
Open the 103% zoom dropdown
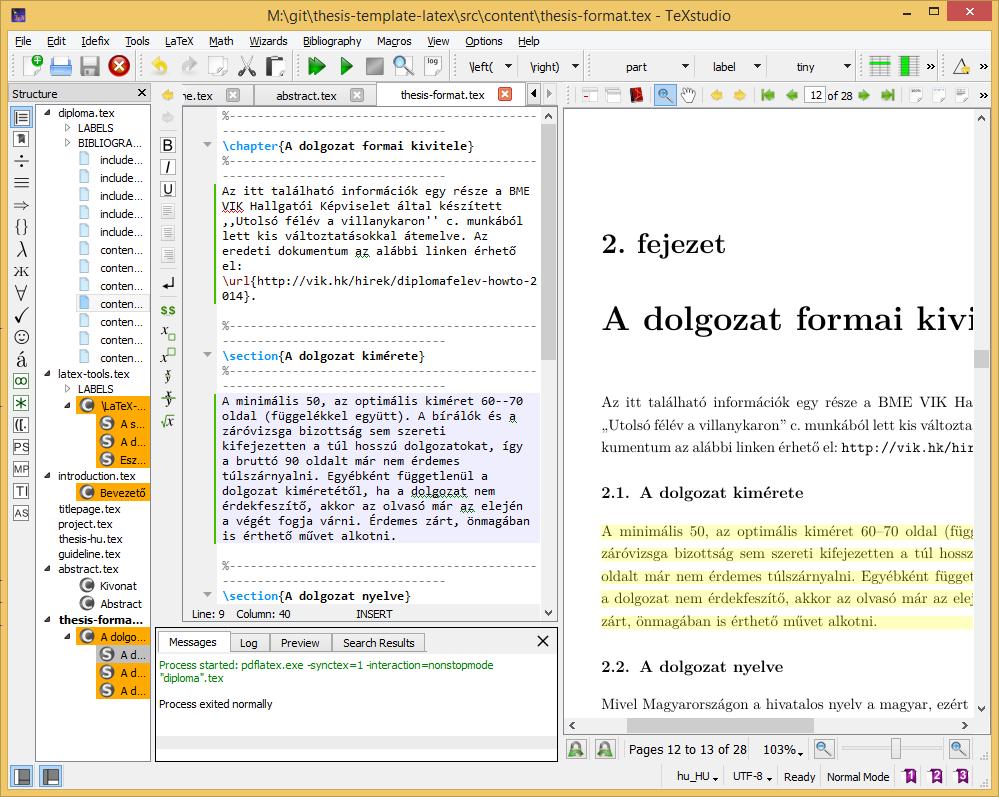click(x=783, y=749)
